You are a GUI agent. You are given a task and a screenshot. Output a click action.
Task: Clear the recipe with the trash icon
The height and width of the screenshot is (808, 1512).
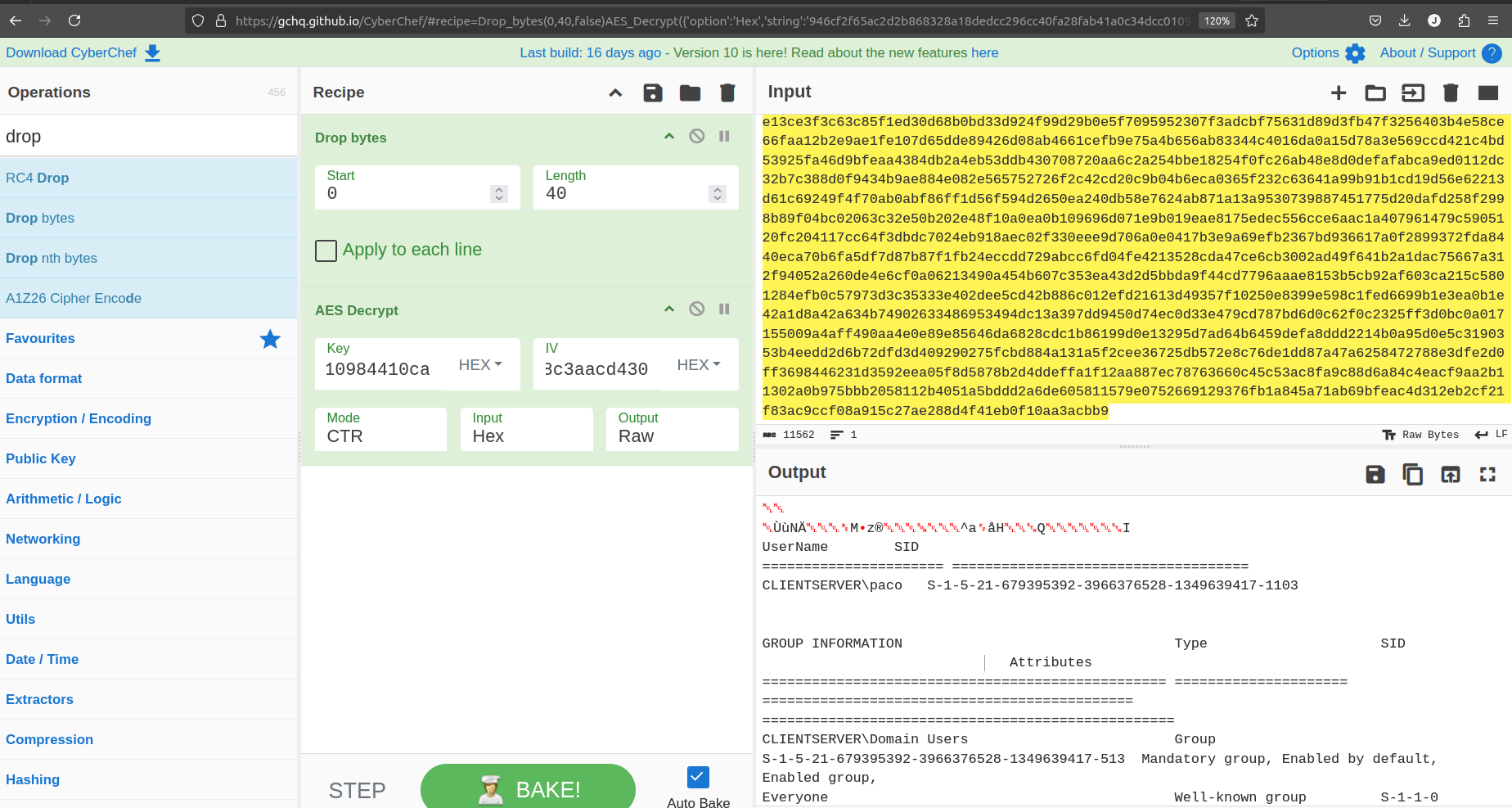(727, 93)
